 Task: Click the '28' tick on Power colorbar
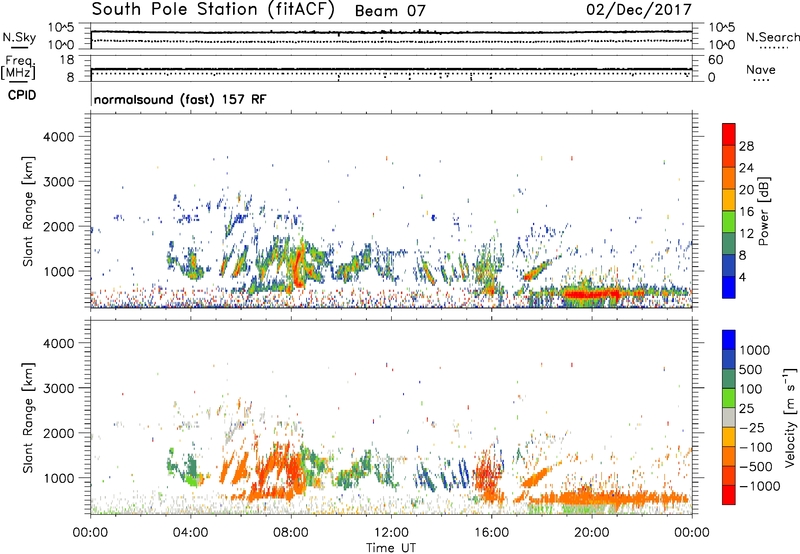[746, 146]
